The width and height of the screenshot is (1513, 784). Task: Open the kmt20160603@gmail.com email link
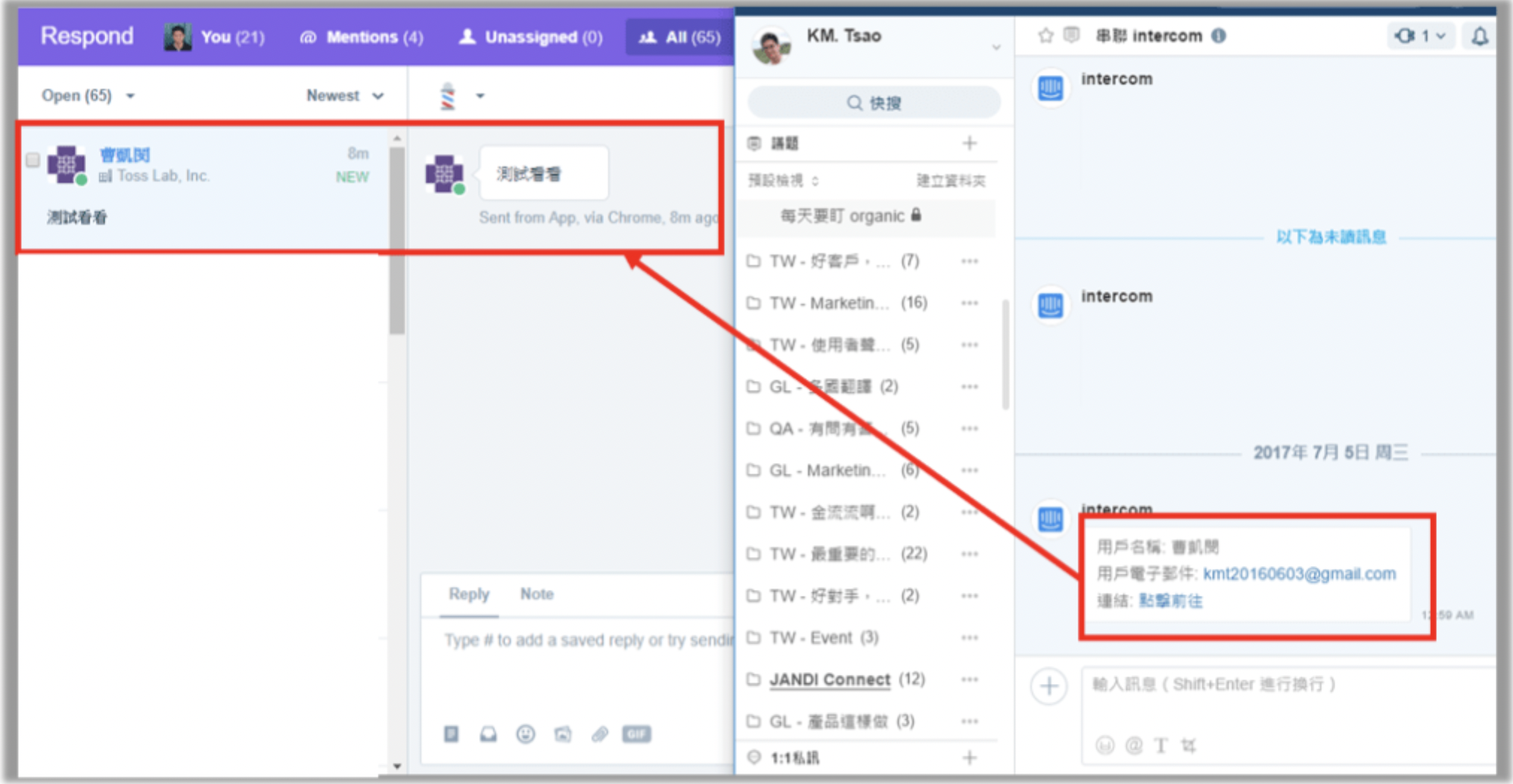coord(1299,573)
